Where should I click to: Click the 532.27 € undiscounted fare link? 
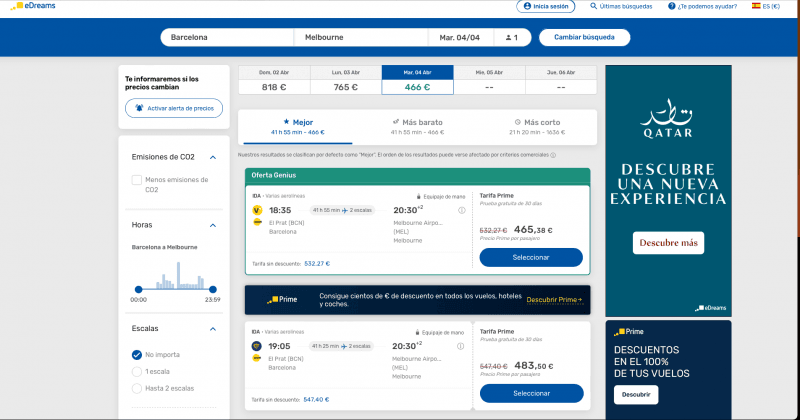tap(317, 264)
